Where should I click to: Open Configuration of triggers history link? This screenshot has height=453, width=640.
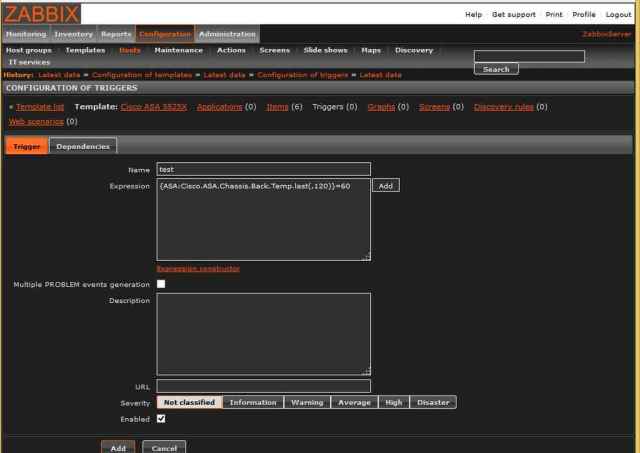pyautogui.click(x=302, y=75)
